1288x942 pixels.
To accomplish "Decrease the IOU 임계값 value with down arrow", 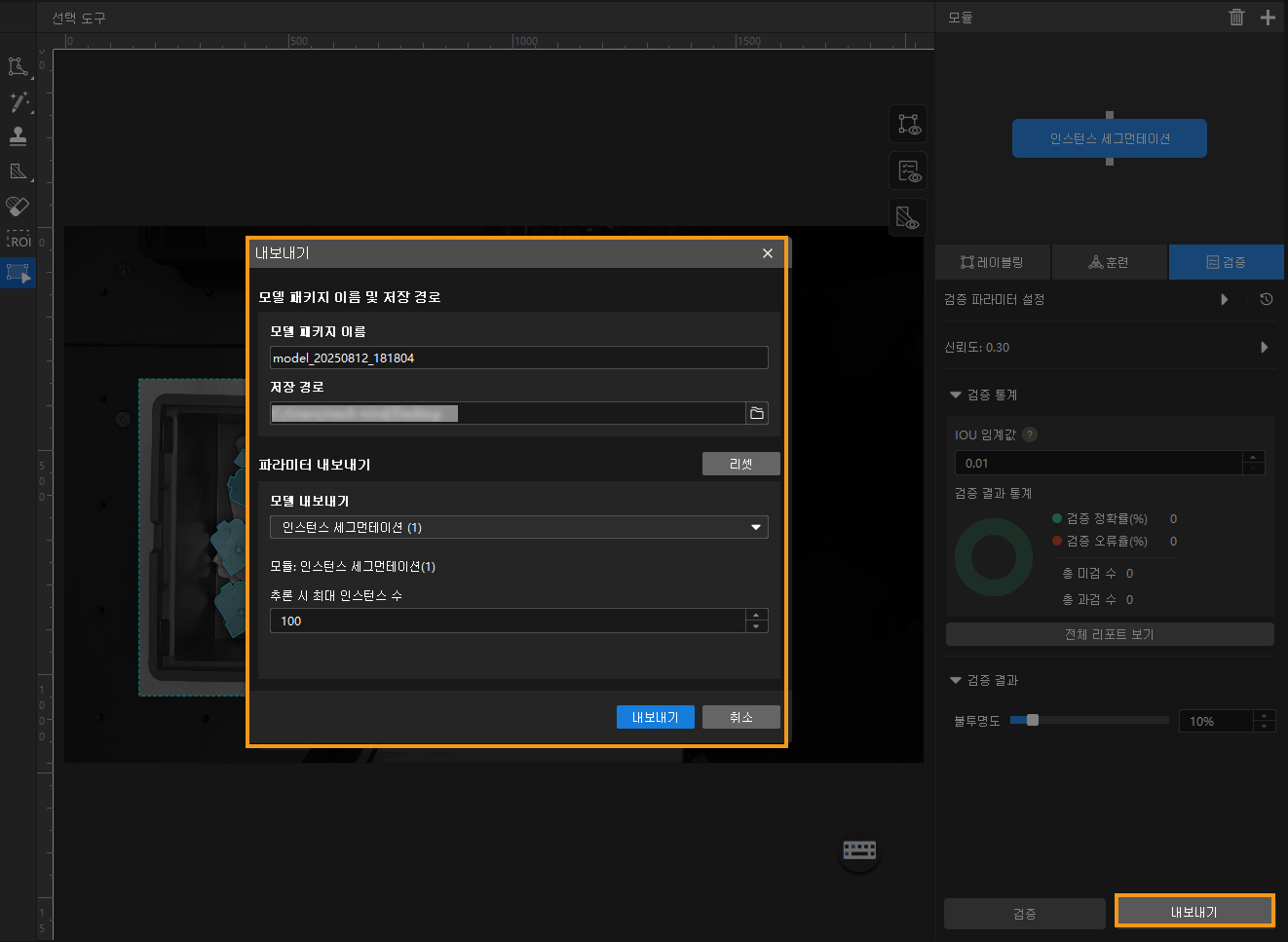I will [x=1254, y=469].
